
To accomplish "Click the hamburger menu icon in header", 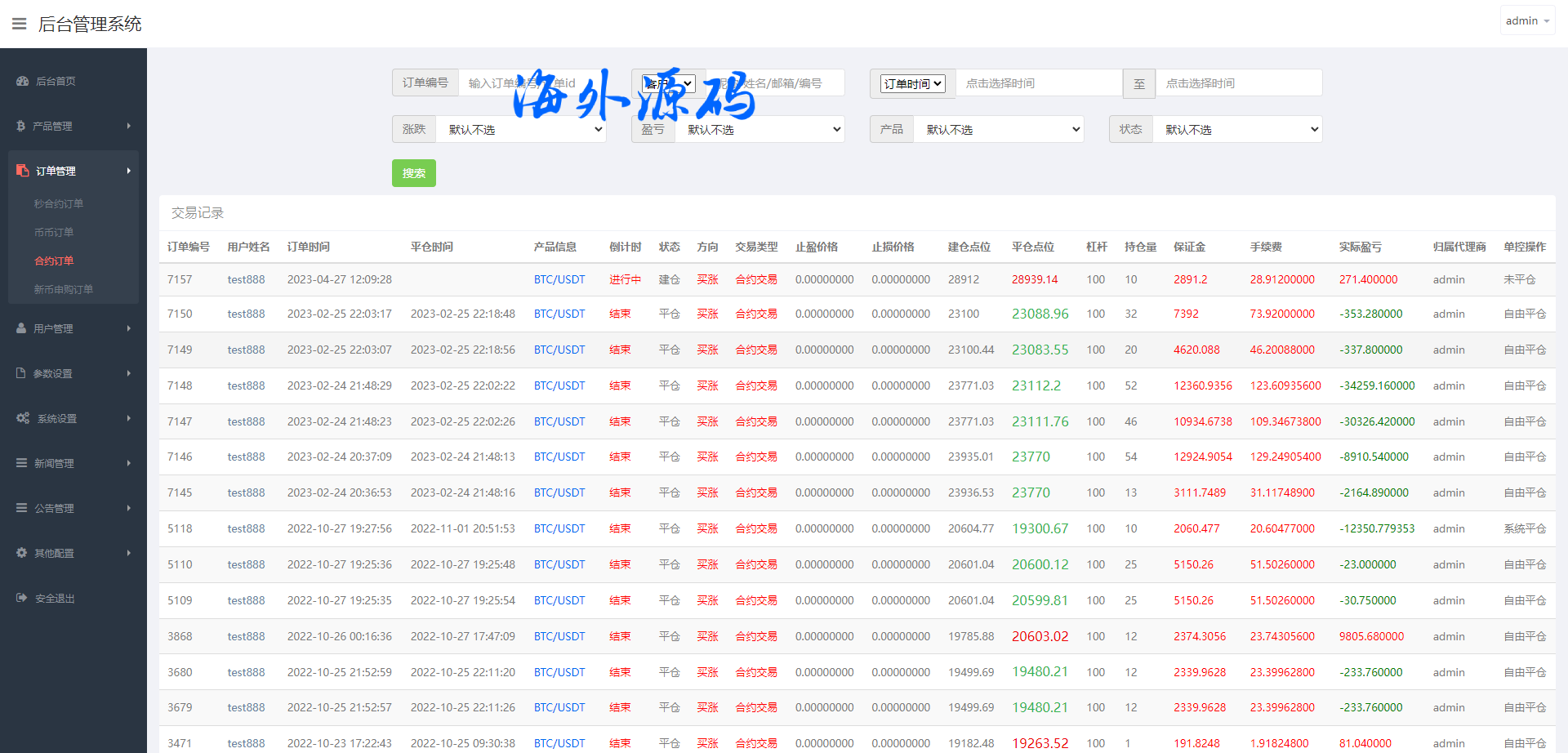I will 19,24.
